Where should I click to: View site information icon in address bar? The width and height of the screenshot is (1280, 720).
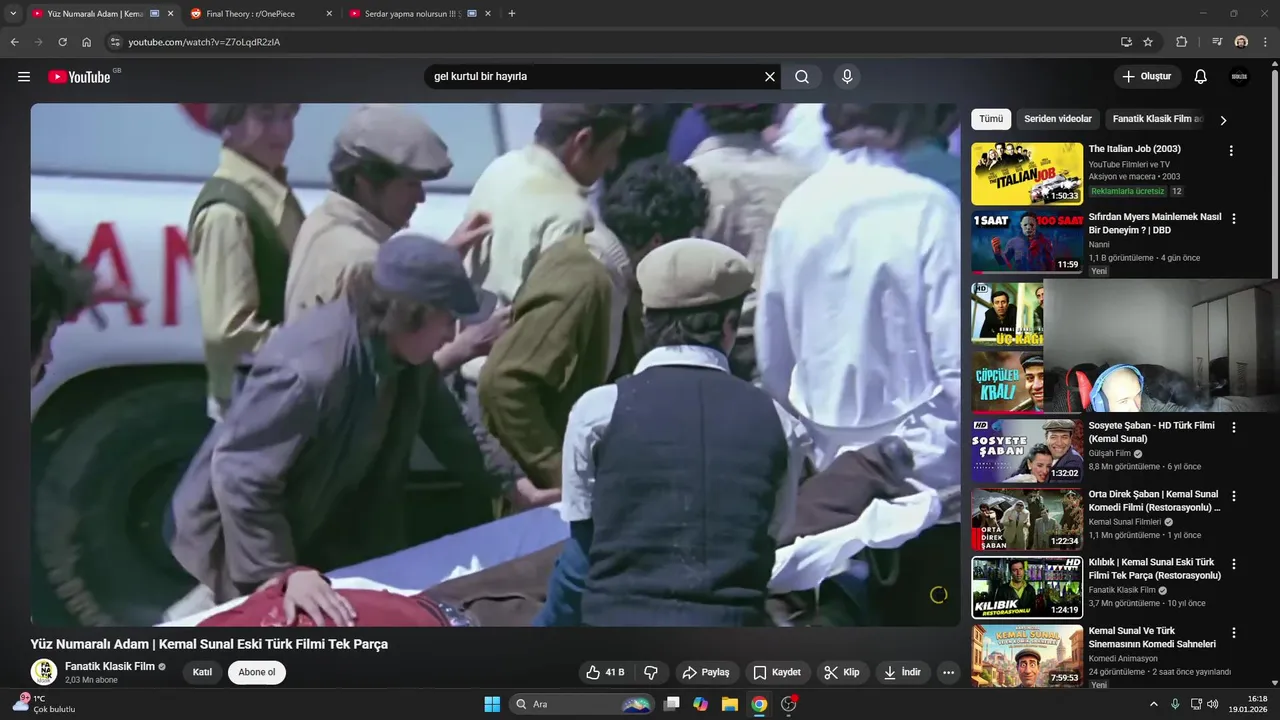coord(115,42)
